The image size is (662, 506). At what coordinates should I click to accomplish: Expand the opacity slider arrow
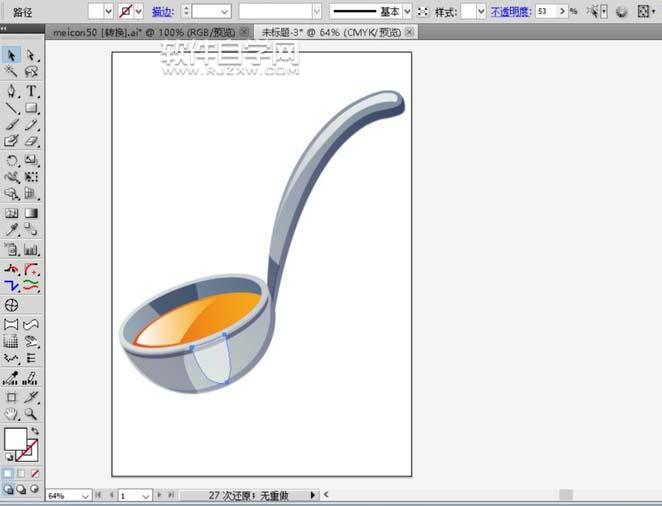(x=562, y=11)
